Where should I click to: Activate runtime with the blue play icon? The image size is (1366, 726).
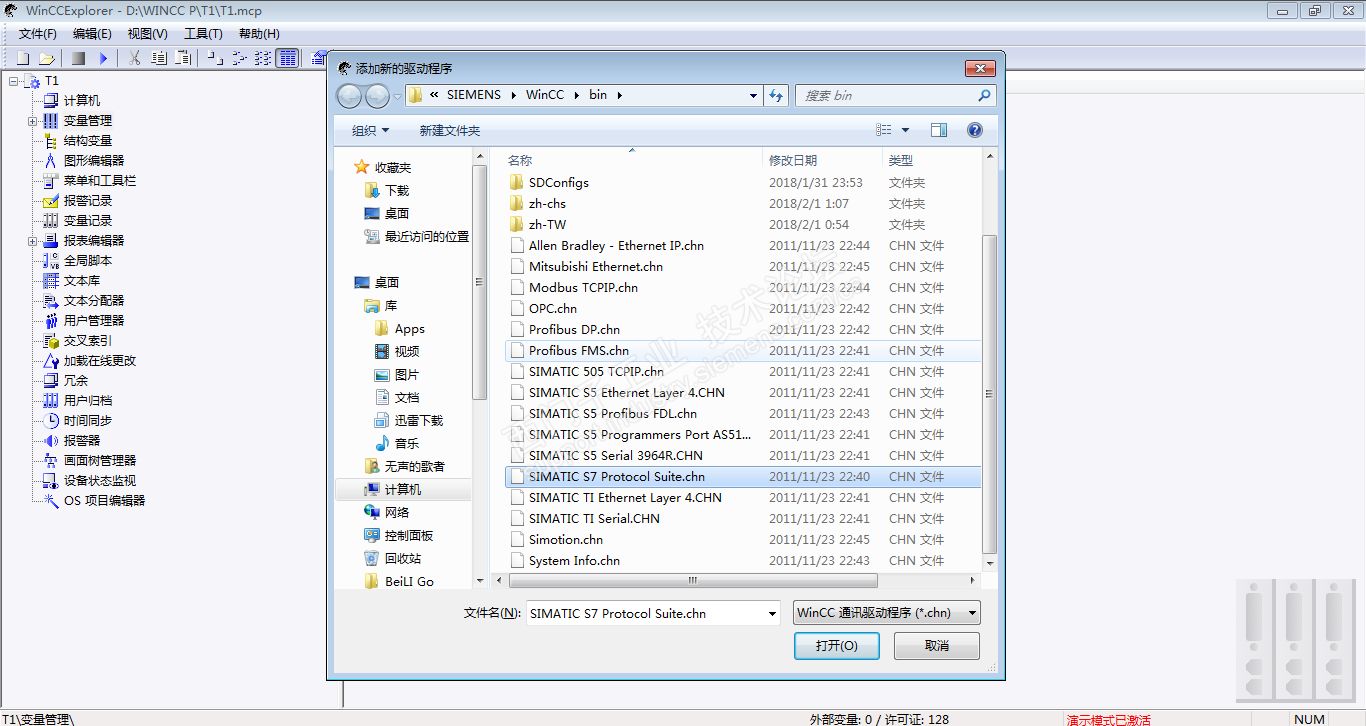(103, 58)
